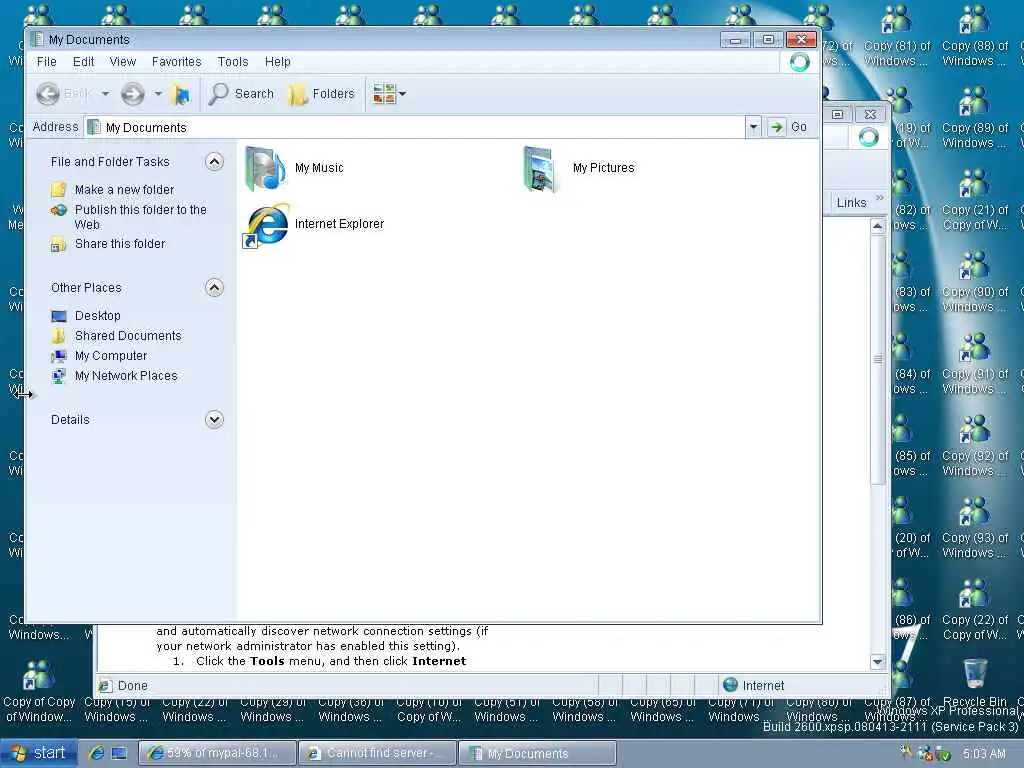1024x768 pixels.
Task: Expand the Details section
Action: 214,419
